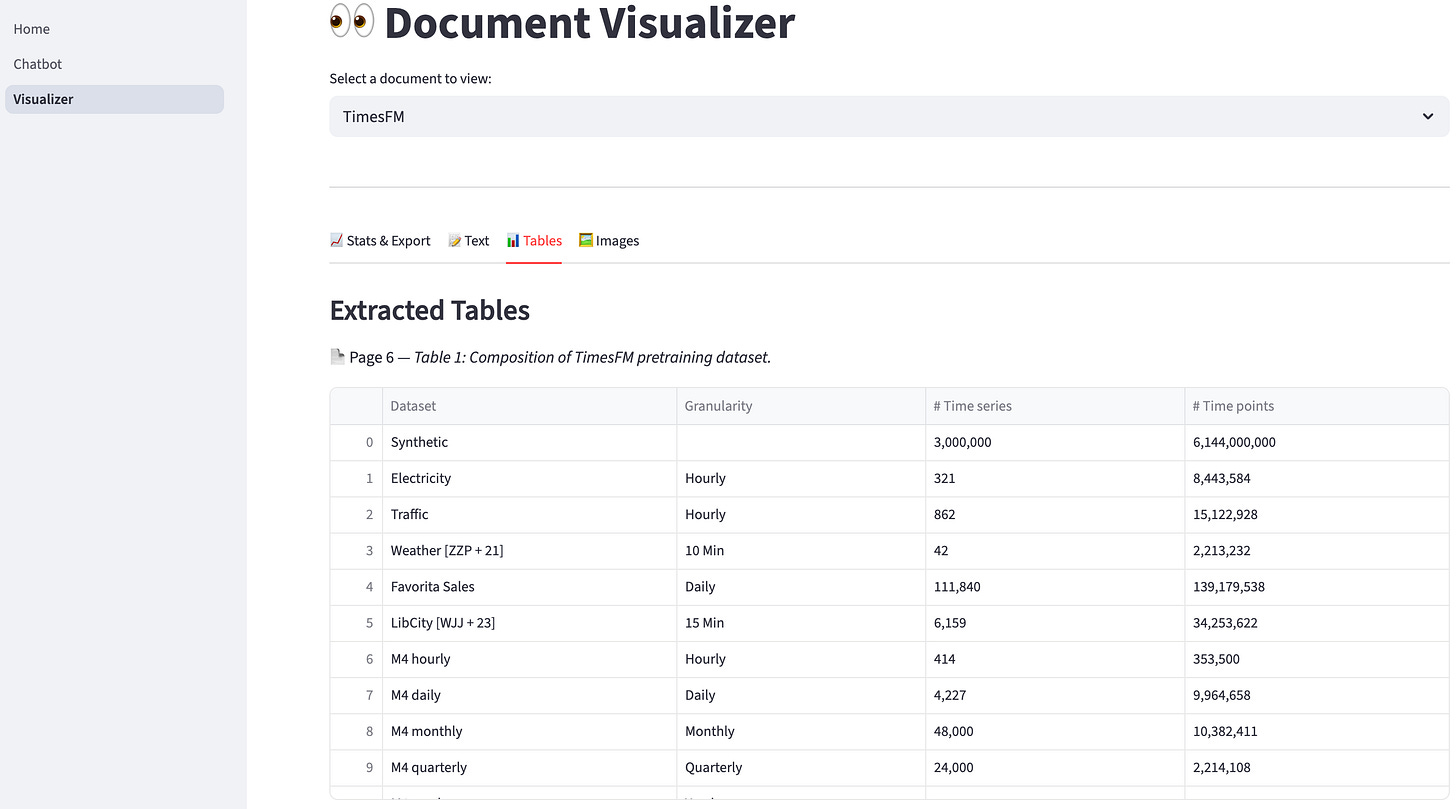Open the TimesFM document dropdown

click(x=889, y=117)
